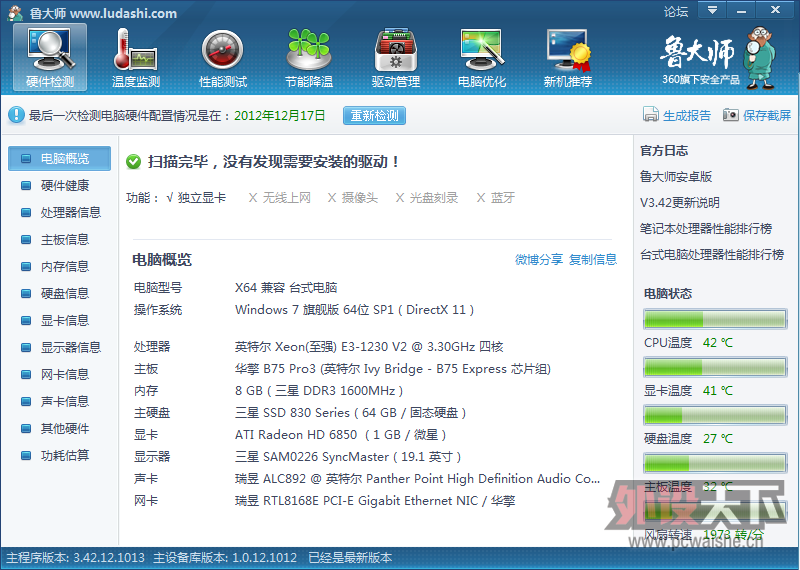Click the CPU温度 progress bar
The height and width of the screenshot is (570, 800).
(715, 319)
